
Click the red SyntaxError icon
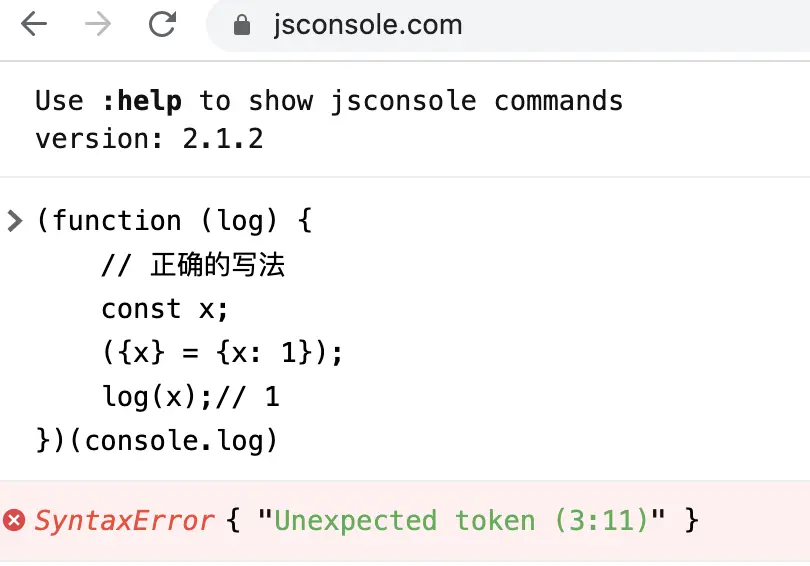[x=14, y=520]
